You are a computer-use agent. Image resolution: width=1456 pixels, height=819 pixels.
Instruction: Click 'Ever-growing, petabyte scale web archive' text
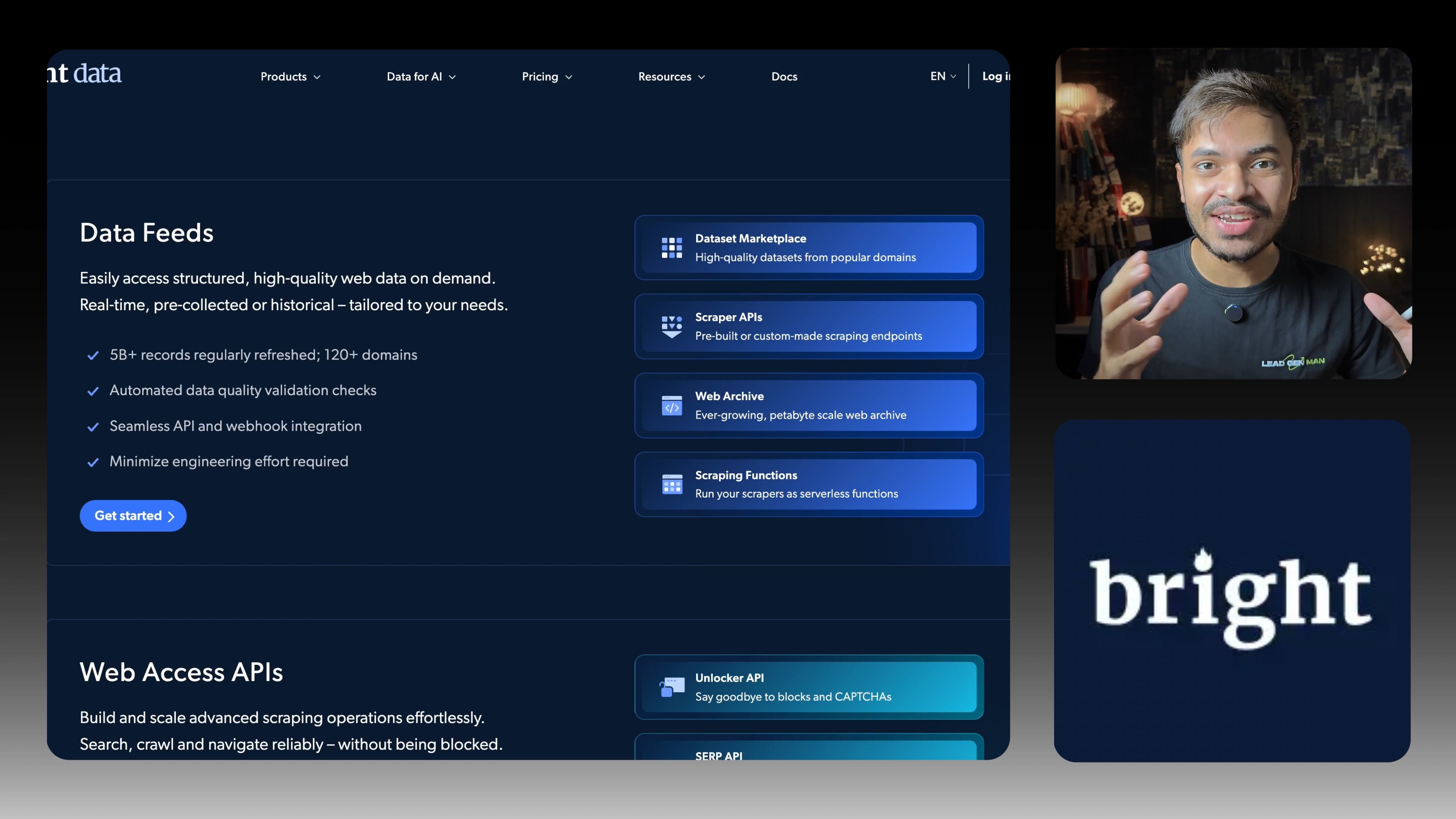(x=800, y=415)
